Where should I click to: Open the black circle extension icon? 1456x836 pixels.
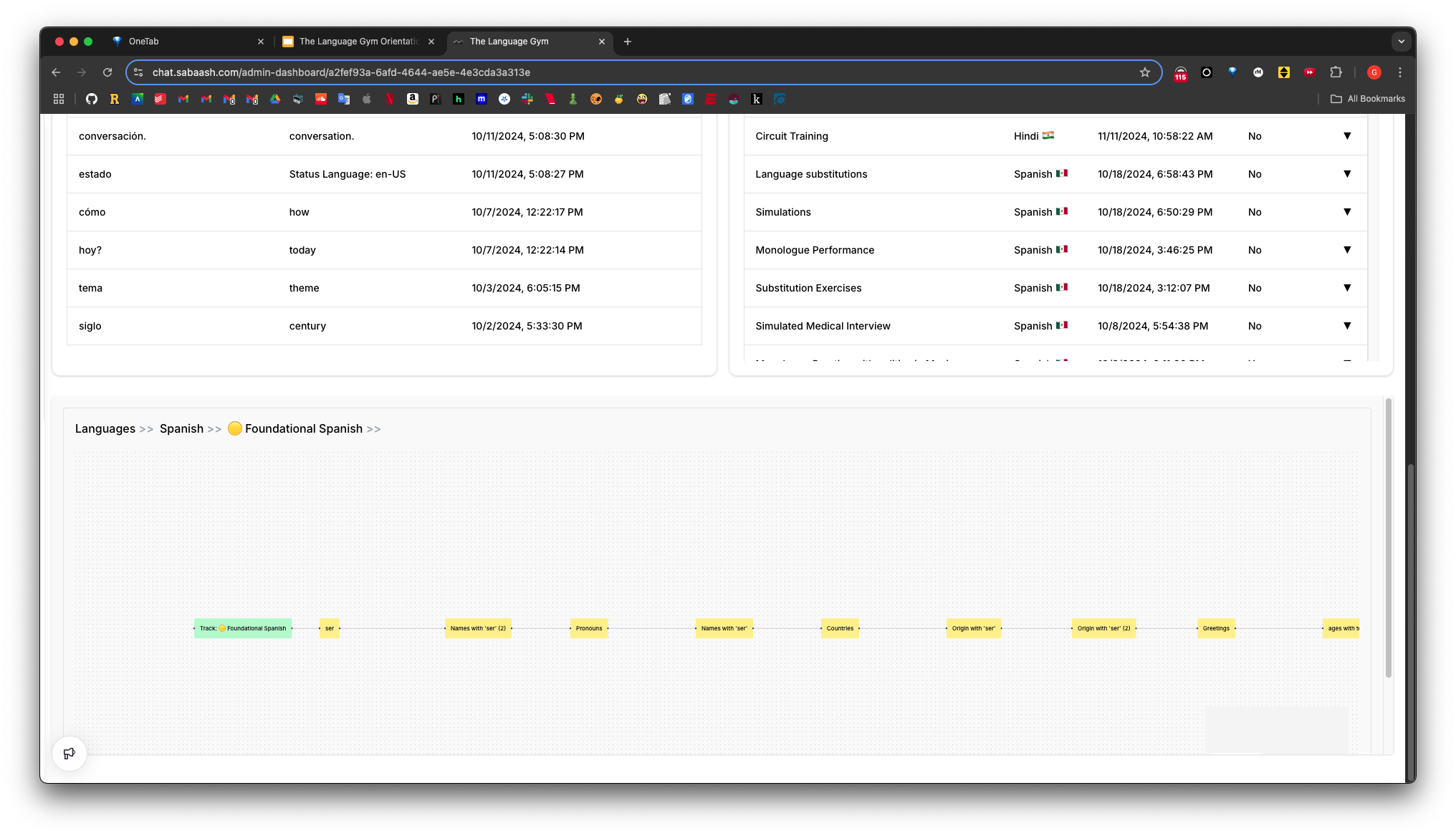click(x=1207, y=72)
